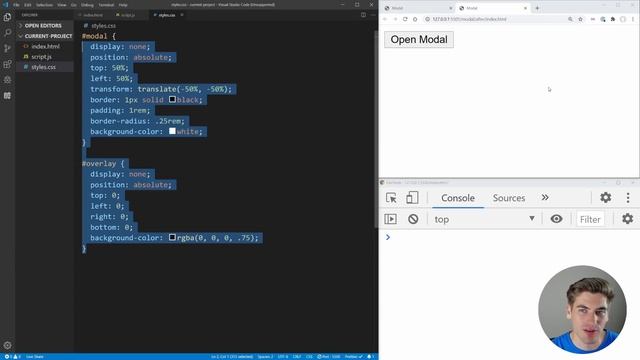
Task: Open the DevTools settings gear
Action: pyautogui.click(x=605, y=198)
